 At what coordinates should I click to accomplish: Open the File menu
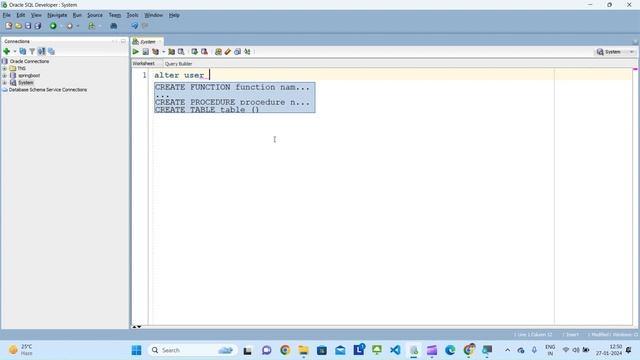(x=7, y=15)
